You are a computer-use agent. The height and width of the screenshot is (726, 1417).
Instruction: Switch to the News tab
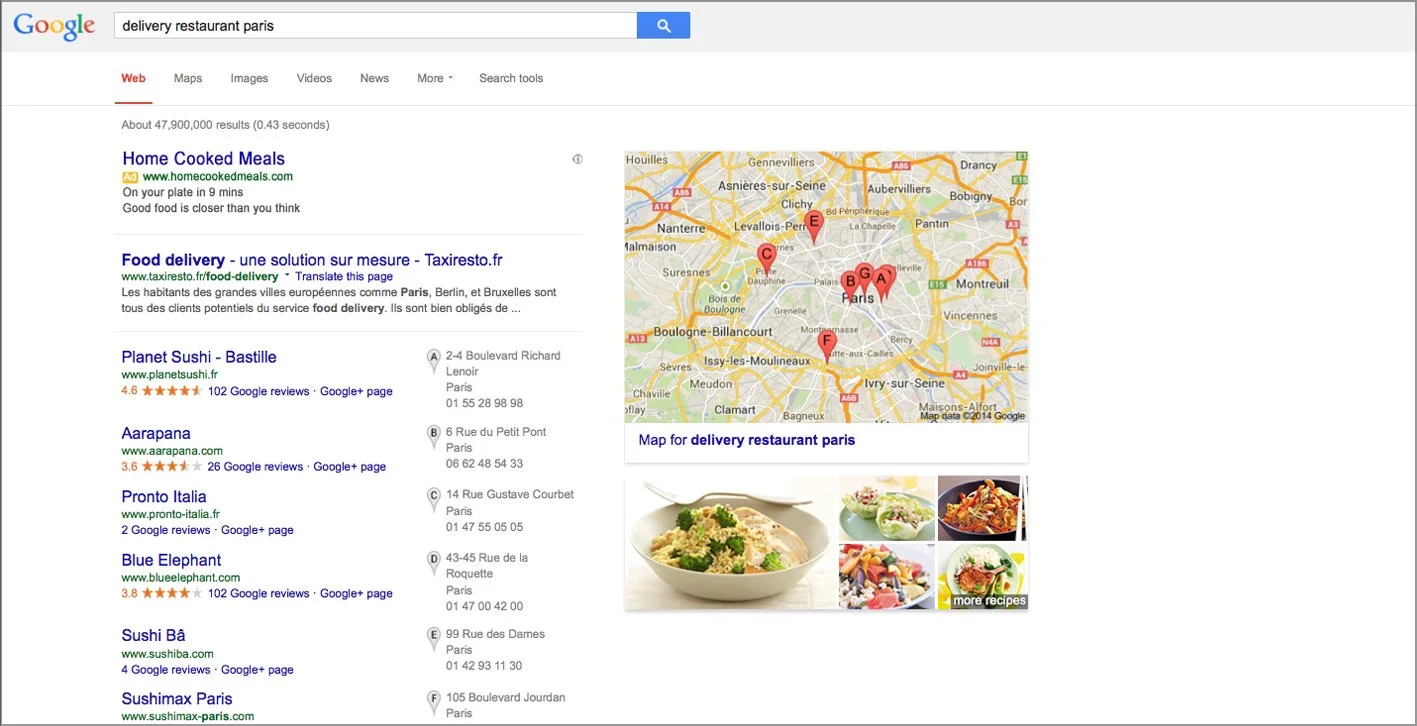[x=374, y=78]
